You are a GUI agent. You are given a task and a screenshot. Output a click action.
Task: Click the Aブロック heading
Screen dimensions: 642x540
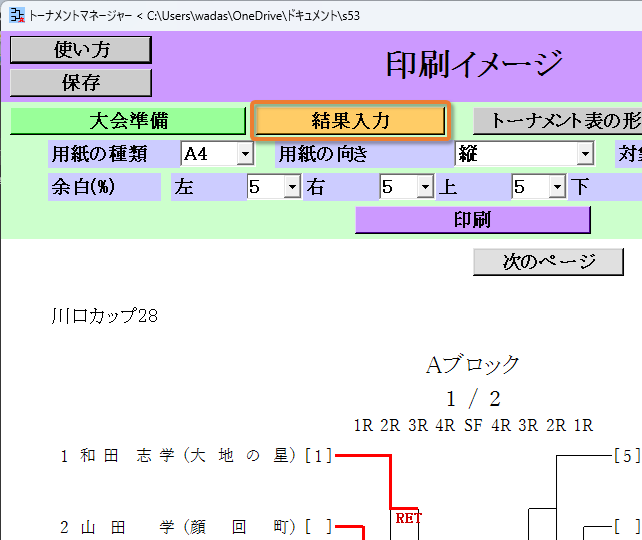tap(473, 364)
